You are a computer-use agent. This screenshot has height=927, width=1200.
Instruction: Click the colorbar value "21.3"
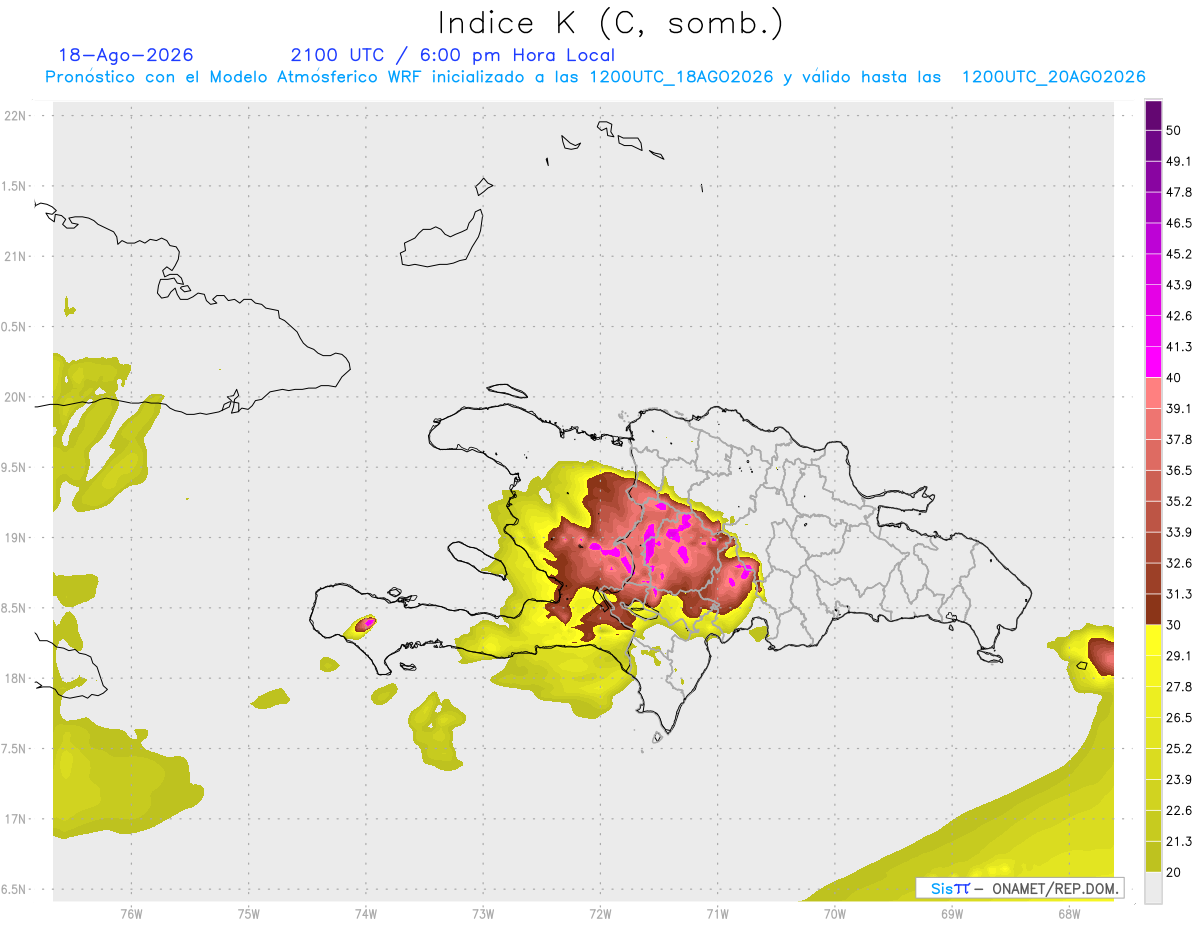(1179, 842)
